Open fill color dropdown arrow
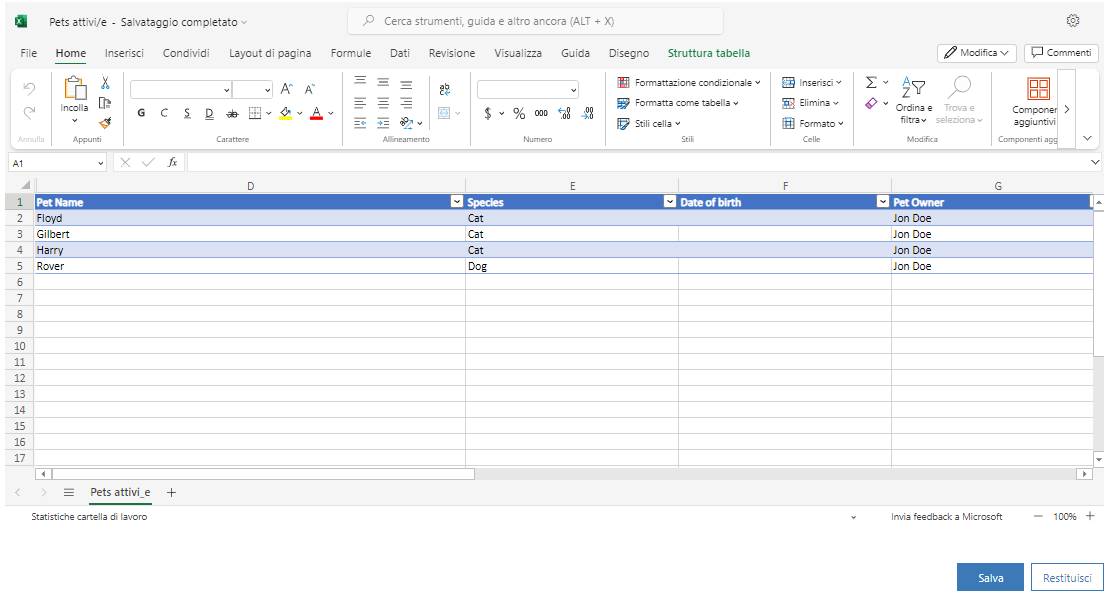 300,113
